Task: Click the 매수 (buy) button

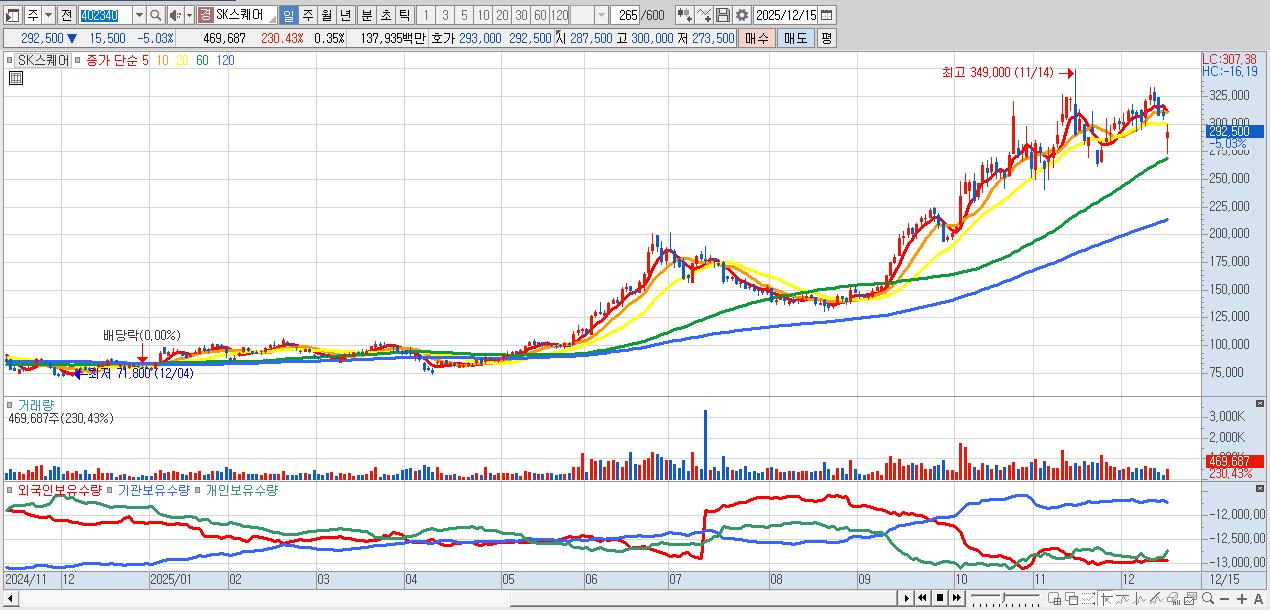Action: tap(757, 38)
